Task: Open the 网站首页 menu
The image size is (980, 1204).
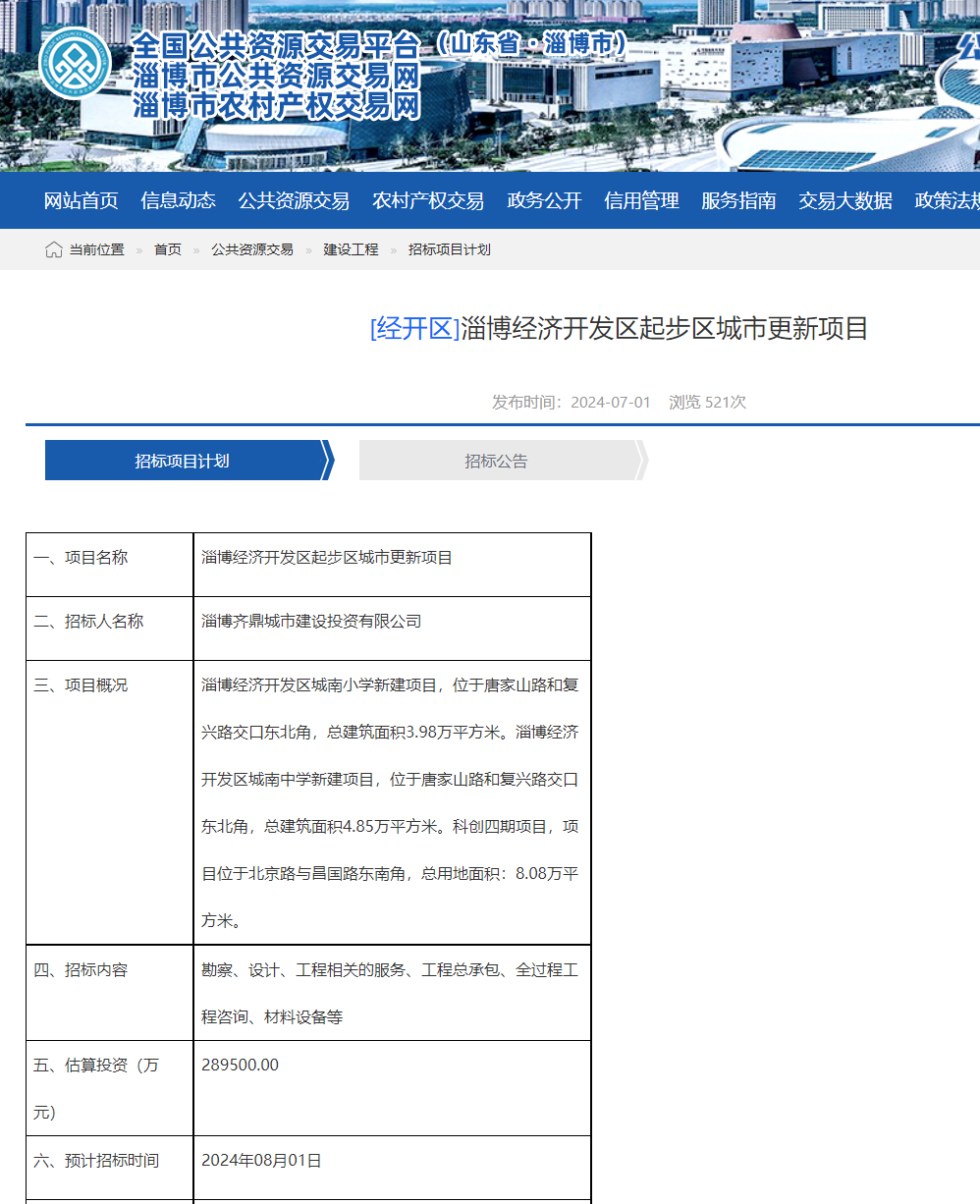Action: click(x=80, y=200)
